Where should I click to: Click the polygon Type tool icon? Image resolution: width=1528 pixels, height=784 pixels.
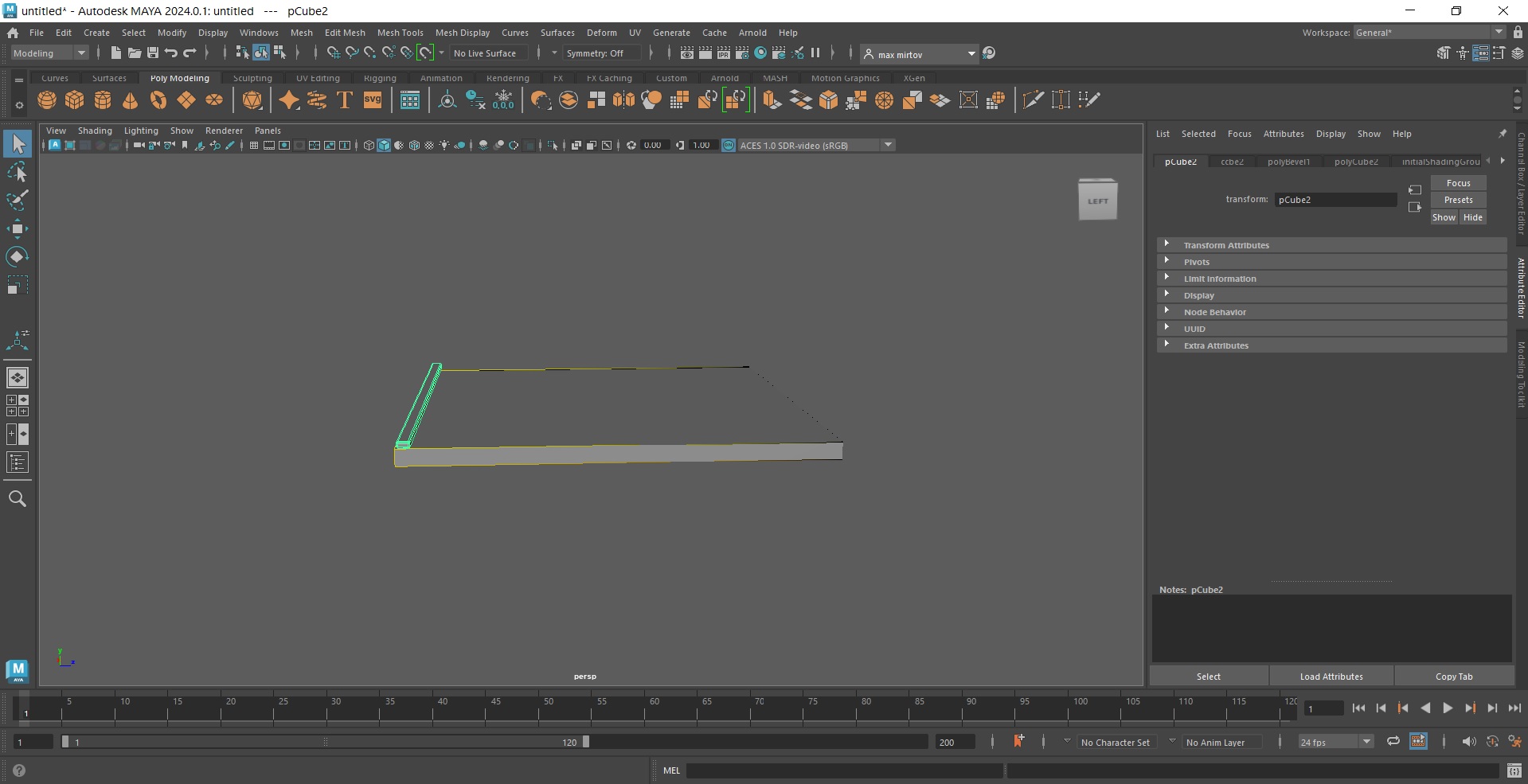tap(345, 100)
